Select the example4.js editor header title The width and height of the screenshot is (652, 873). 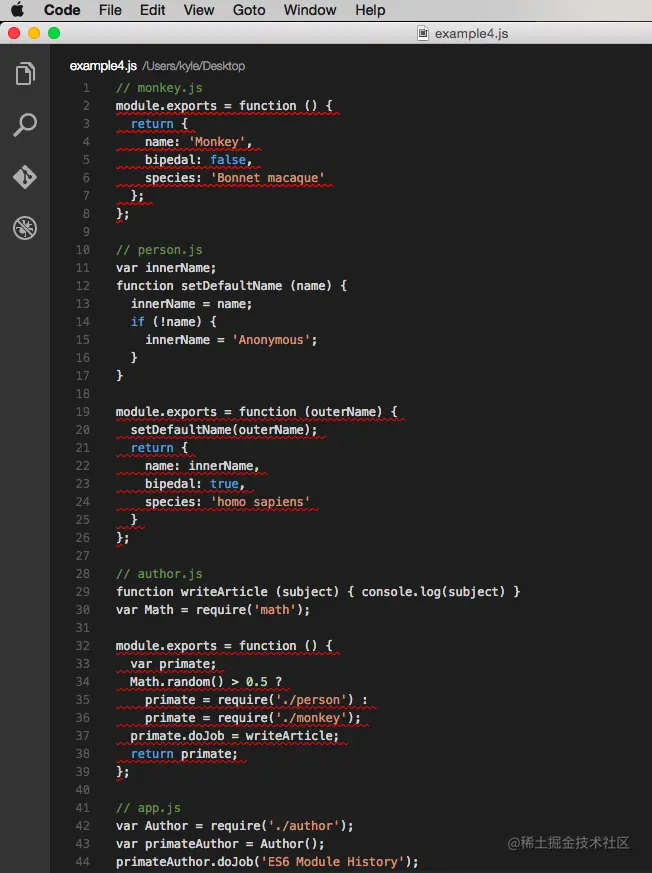[103, 66]
